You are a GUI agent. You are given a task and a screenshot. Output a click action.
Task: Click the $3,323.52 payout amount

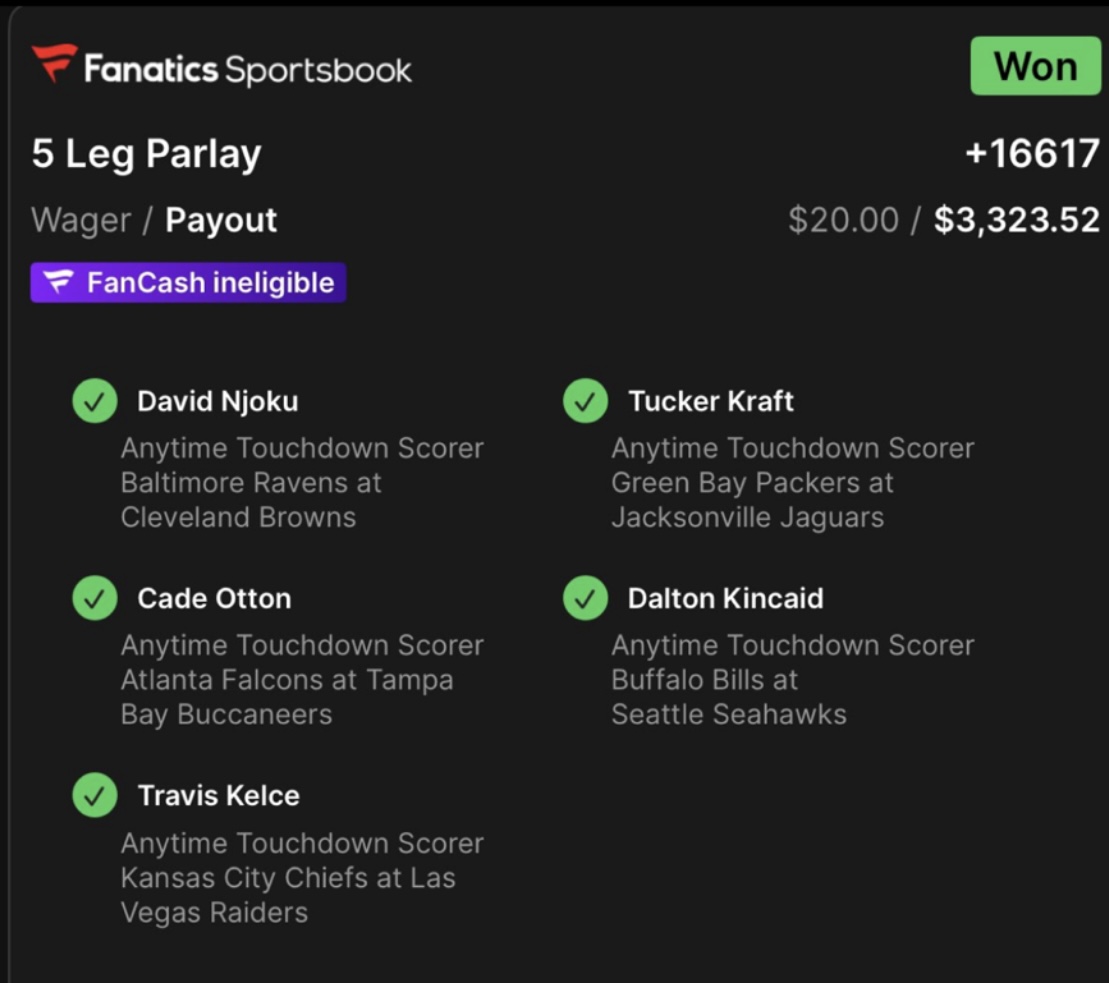[1016, 220]
